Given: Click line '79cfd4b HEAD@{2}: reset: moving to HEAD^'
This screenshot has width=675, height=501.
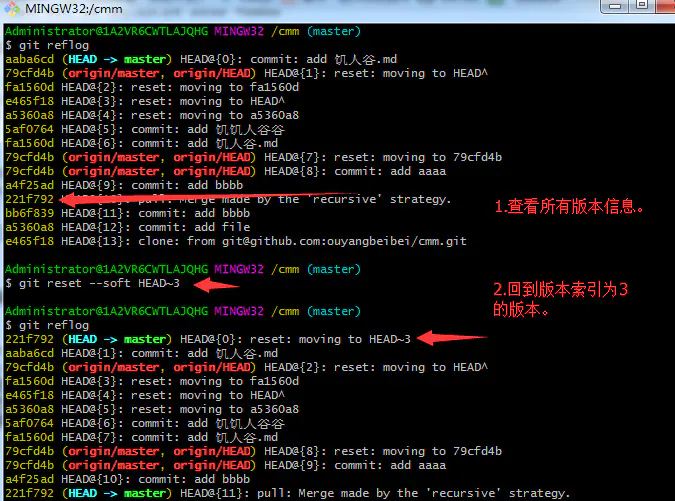Looking at the screenshot, I should click(247, 367).
